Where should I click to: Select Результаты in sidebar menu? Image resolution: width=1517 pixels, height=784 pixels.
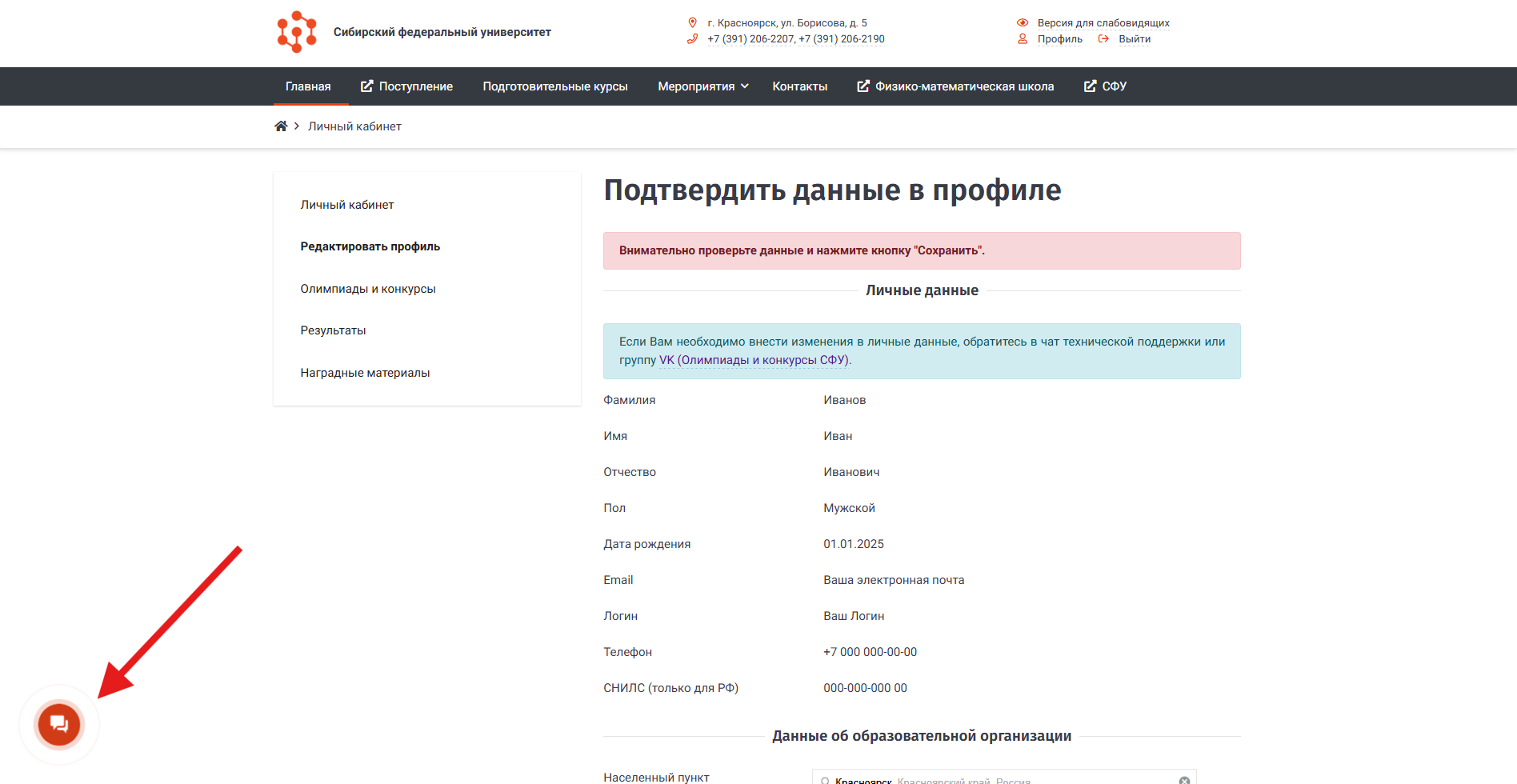pyautogui.click(x=333, y=330)
